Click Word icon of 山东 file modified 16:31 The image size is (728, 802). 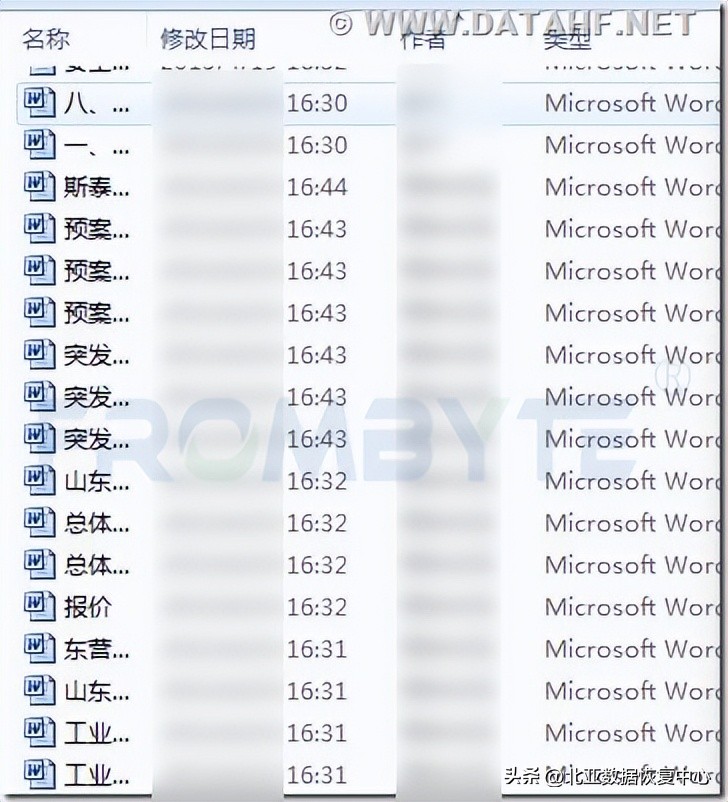coord(39,690)
